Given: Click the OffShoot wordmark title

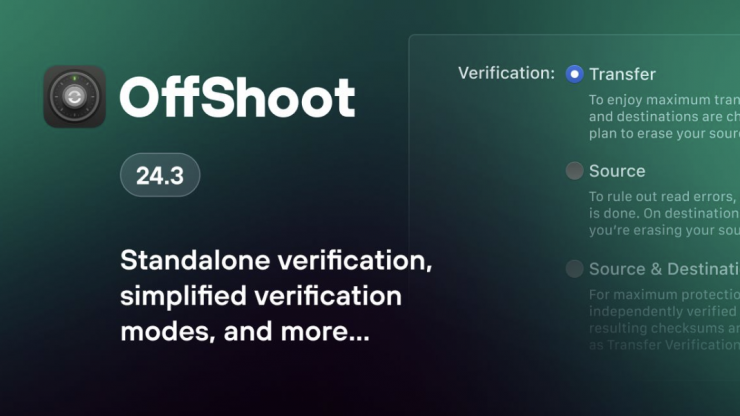Looking at the screenshot, I should click(237, 97).
